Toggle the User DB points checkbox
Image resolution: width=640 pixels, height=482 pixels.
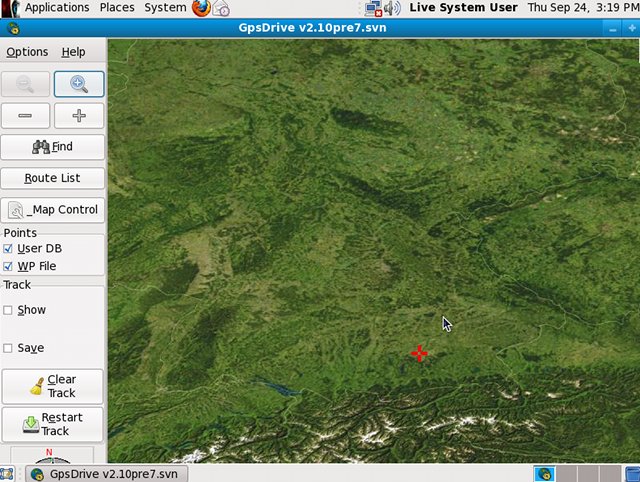click(8, 249)
